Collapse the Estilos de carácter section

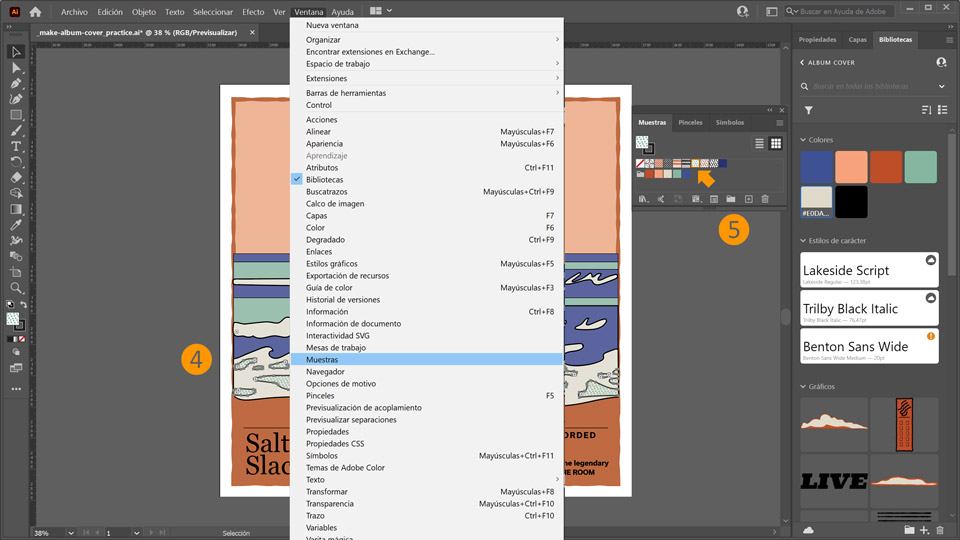pos(803,241)
